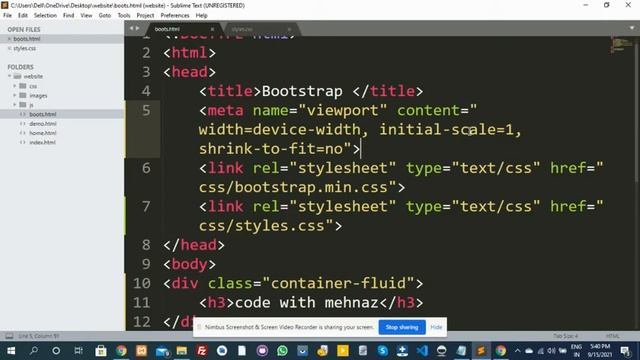Open boots.html in the folder tree
This screenshot has width=640, height=360.
click(x=43, y=114)
